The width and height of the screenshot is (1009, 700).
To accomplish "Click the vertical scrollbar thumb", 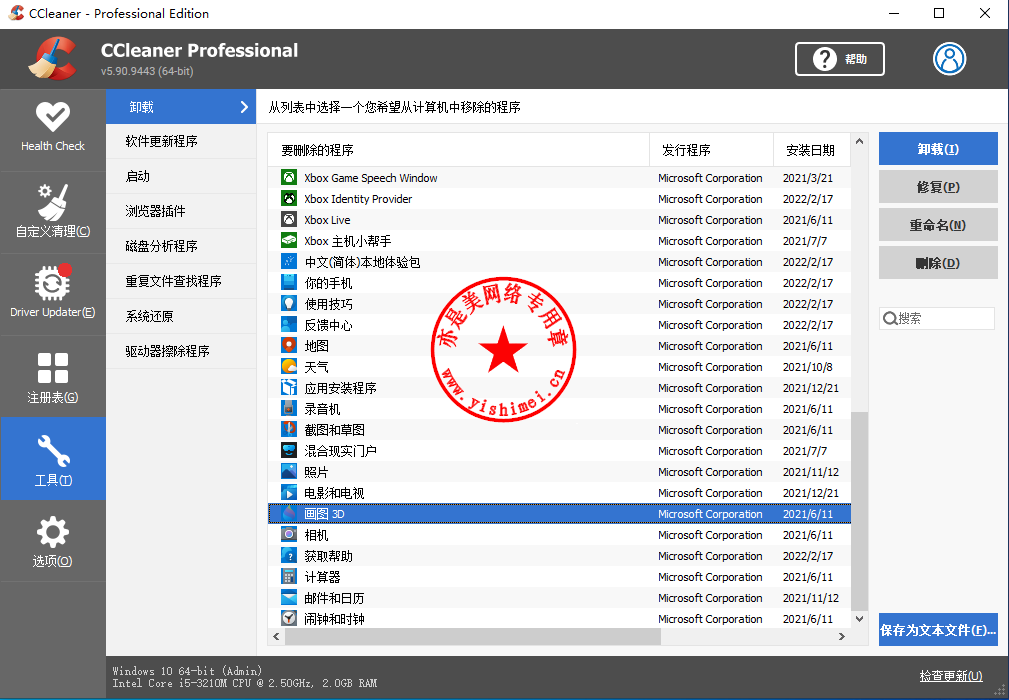I will point(859,511).
